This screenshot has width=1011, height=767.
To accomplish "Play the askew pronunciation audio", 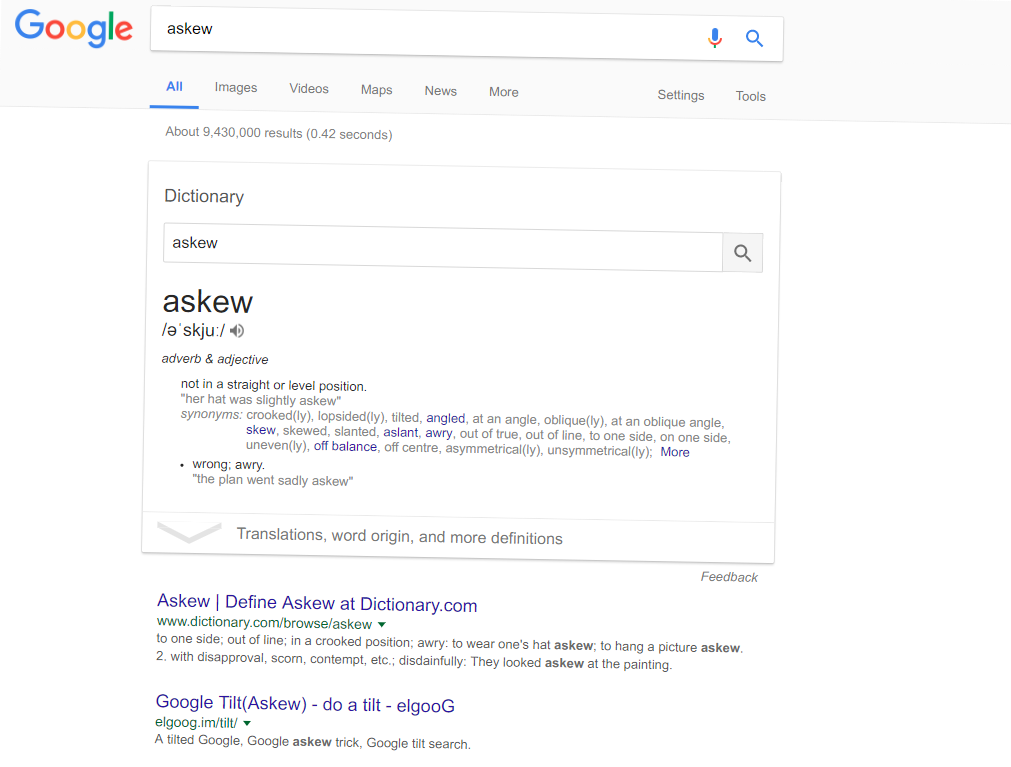I will pyautogui.click(x=237, y=331).
